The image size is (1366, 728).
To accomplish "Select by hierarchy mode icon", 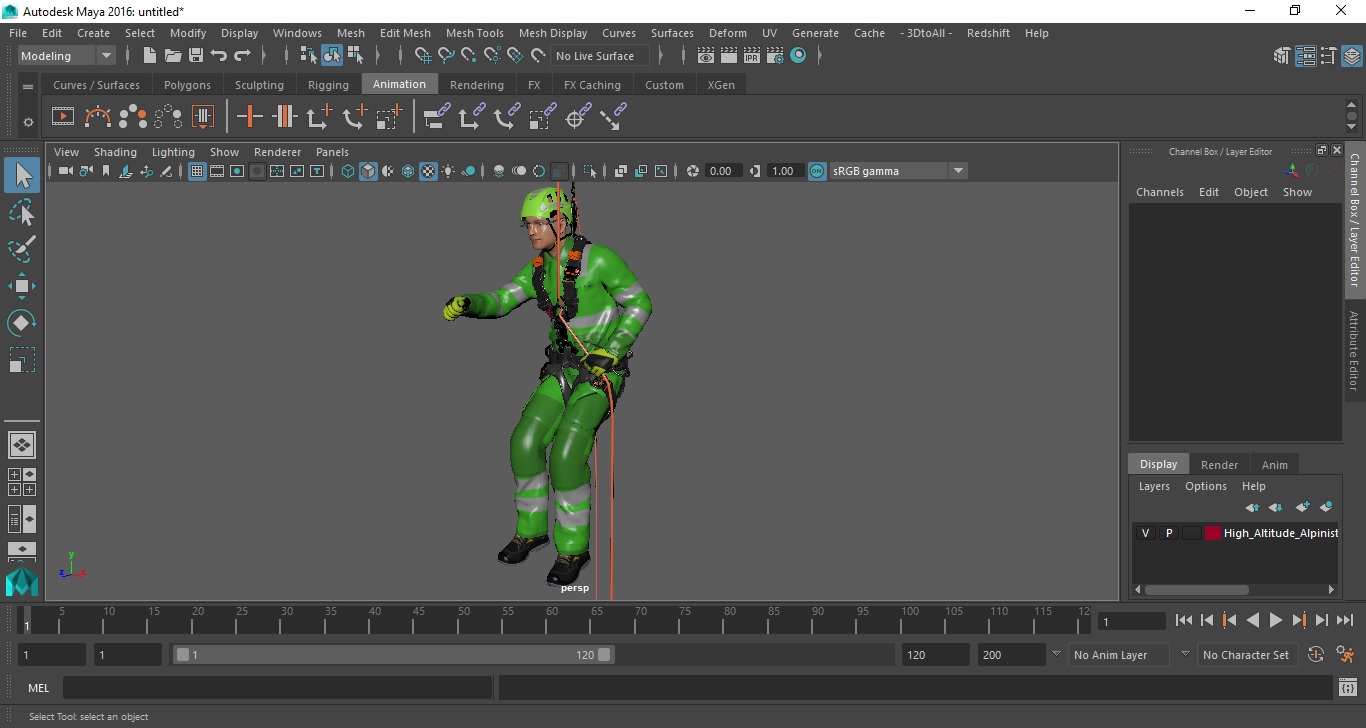I will click(309, 56).
